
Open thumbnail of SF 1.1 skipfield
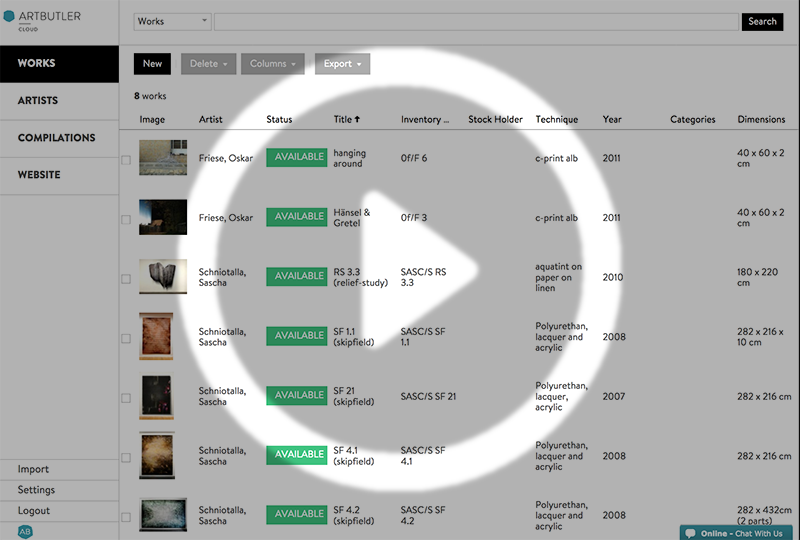[x=156, y=336]
